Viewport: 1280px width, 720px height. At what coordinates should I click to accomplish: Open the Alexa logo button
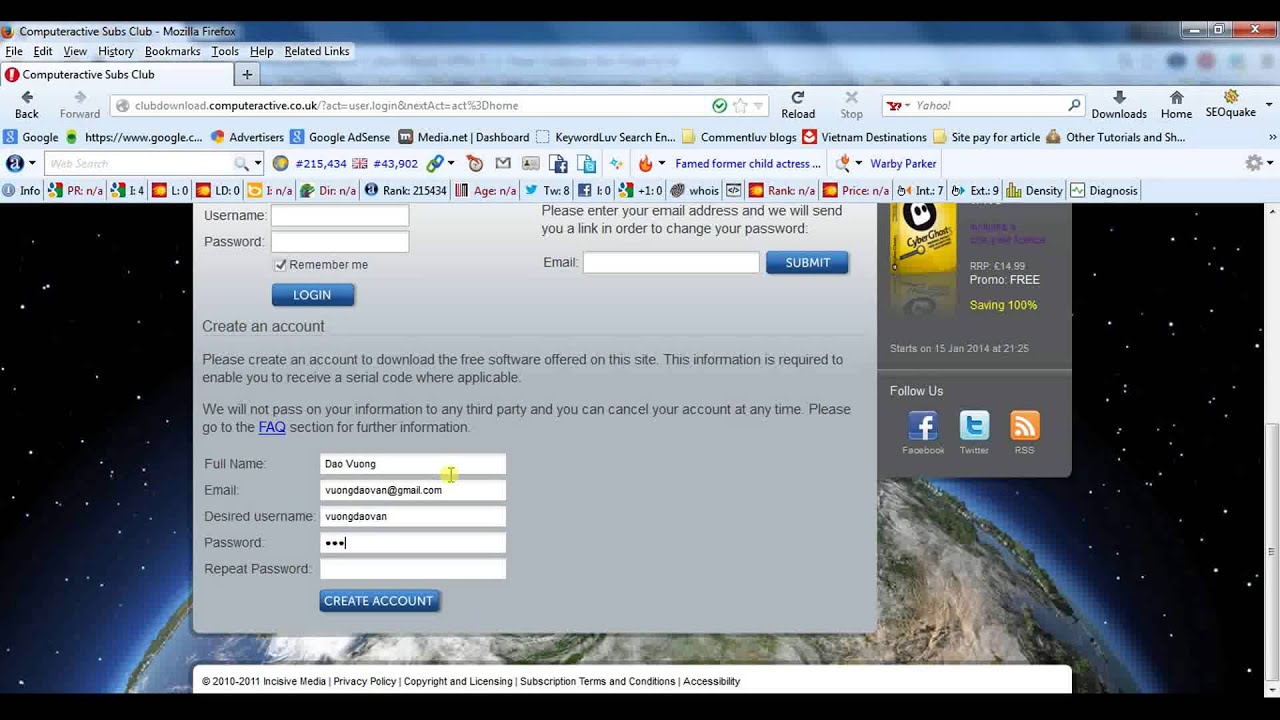(x=15, y=163)
